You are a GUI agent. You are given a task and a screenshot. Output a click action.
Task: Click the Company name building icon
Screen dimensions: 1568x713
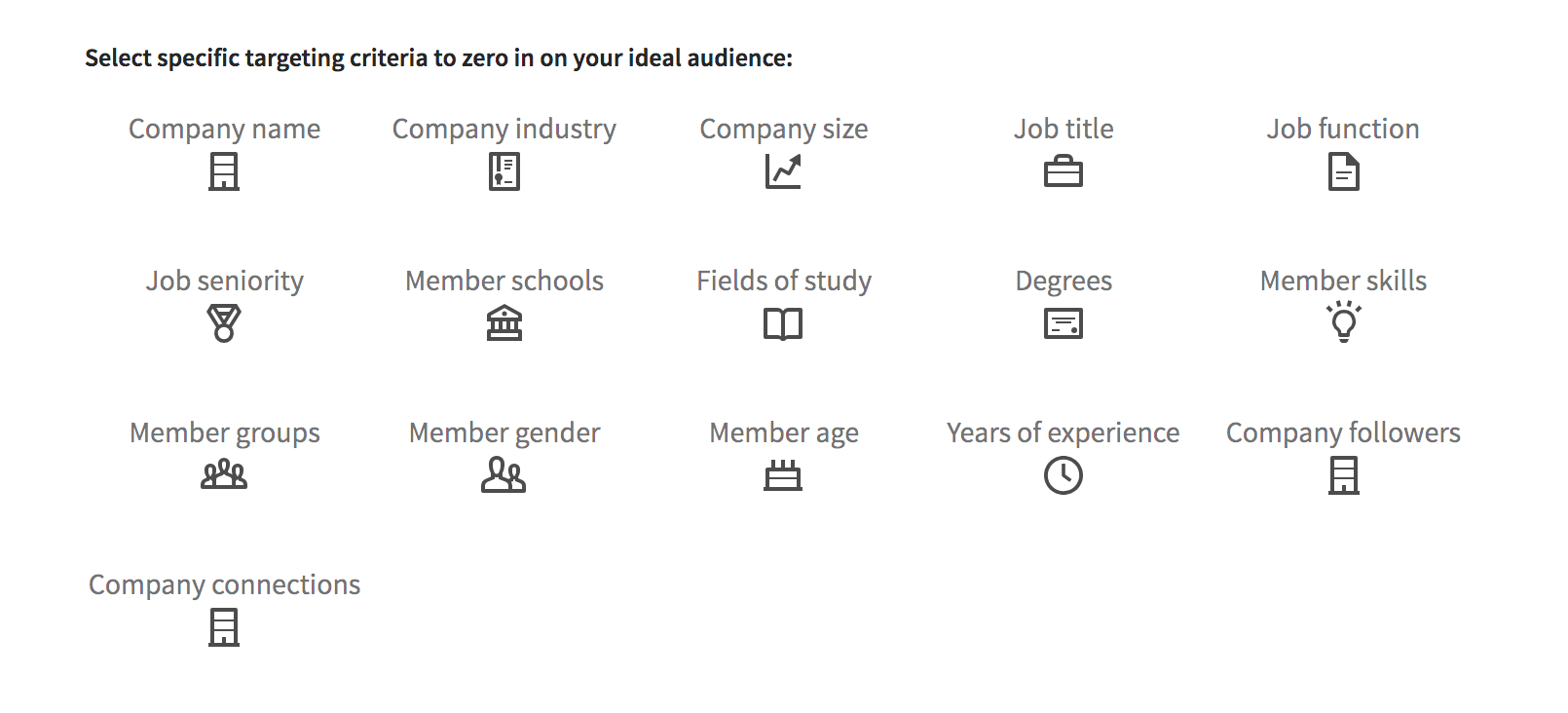click(x=224, y=172)
